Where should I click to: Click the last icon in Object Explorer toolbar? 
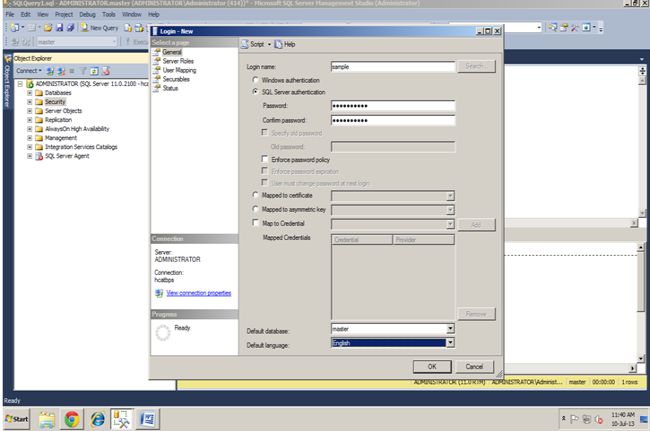[106, 71]
